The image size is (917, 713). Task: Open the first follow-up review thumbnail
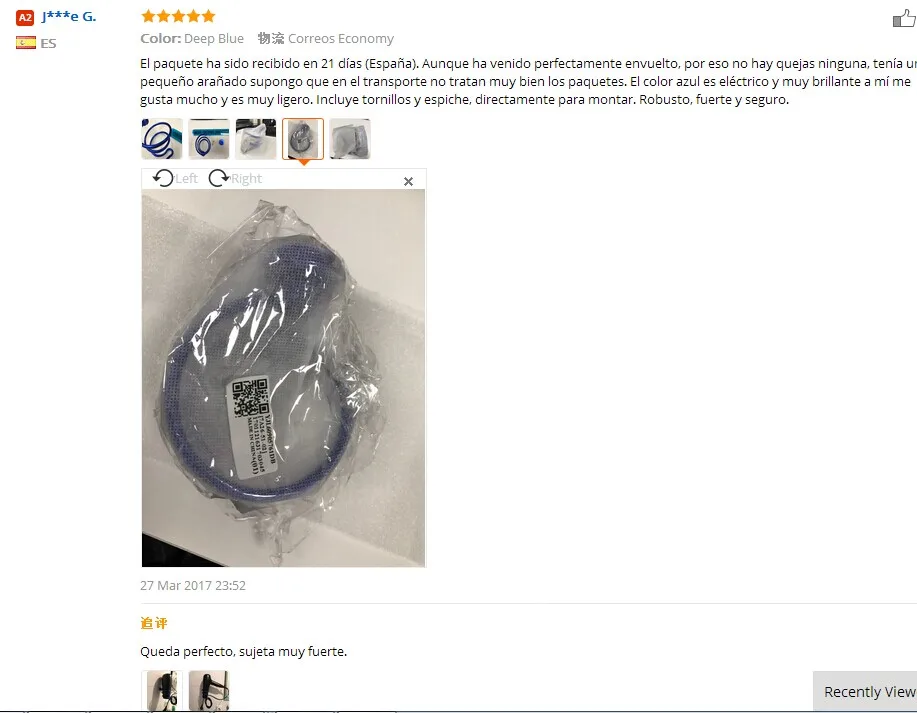(x=162, y=690)
